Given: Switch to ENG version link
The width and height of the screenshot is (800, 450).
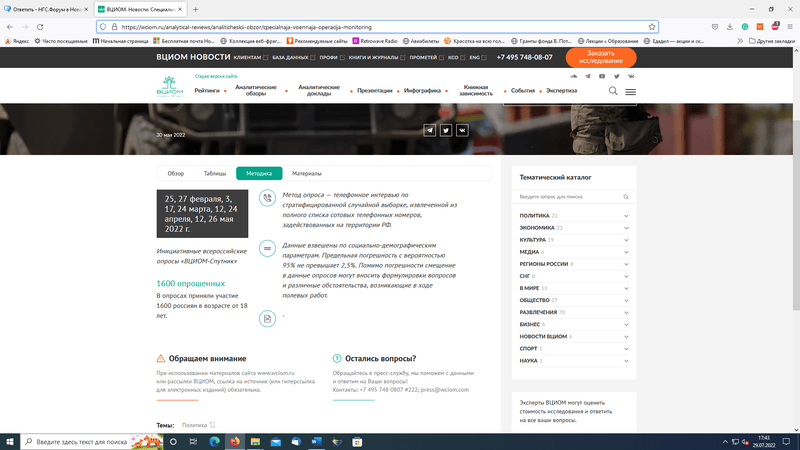Looking at the screenshot, I should 474,58.
